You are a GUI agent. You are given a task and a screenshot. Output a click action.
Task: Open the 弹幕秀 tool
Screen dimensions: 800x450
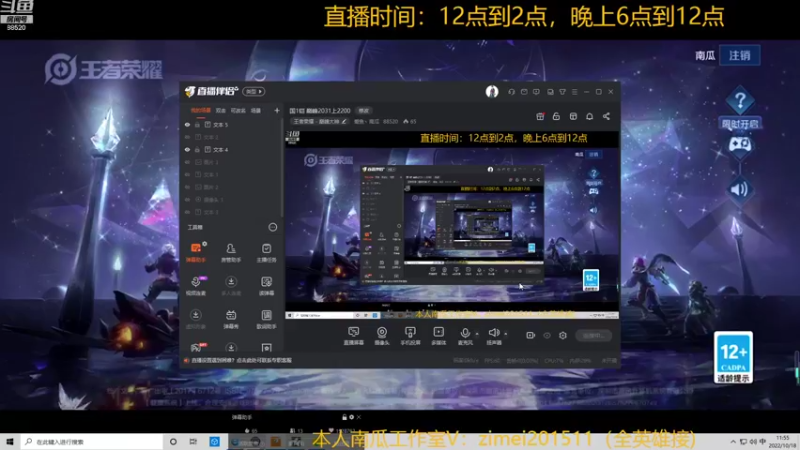click(x=231, y=319)
